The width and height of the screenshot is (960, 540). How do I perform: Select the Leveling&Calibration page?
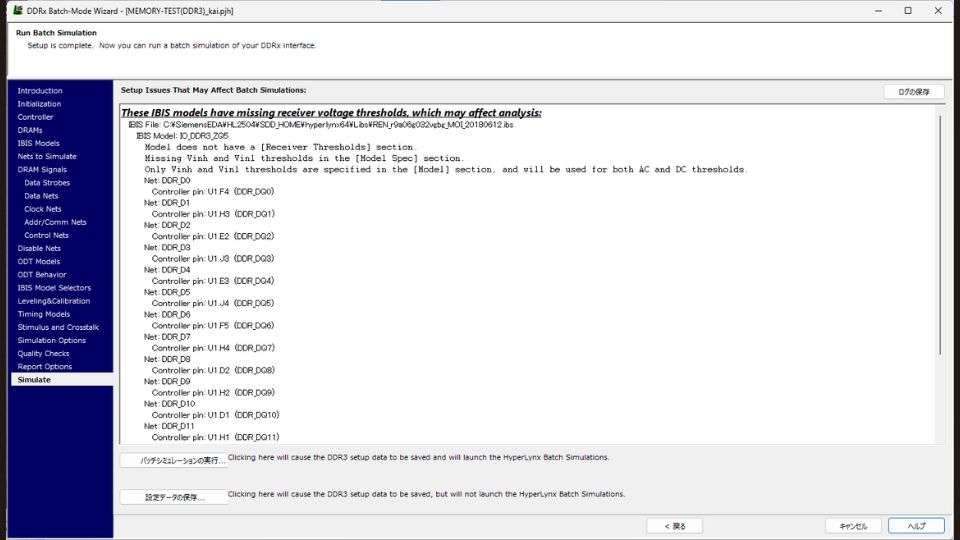click(x=53, y=301)
